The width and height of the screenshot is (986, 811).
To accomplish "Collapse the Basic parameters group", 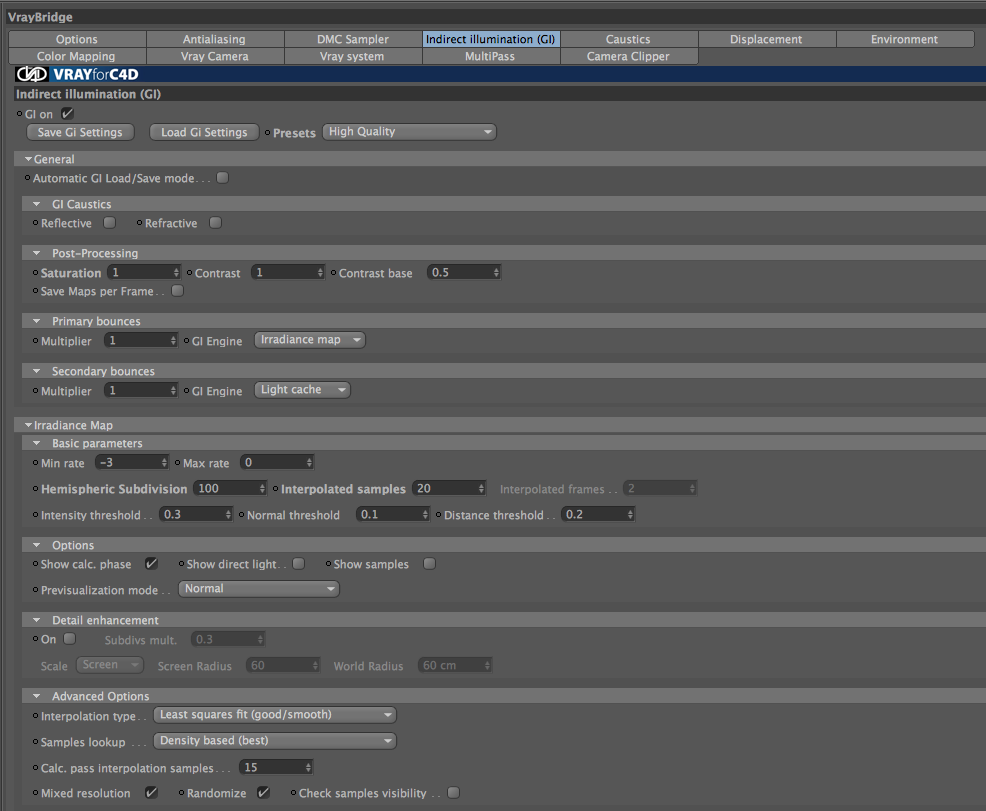I will 36,443.
